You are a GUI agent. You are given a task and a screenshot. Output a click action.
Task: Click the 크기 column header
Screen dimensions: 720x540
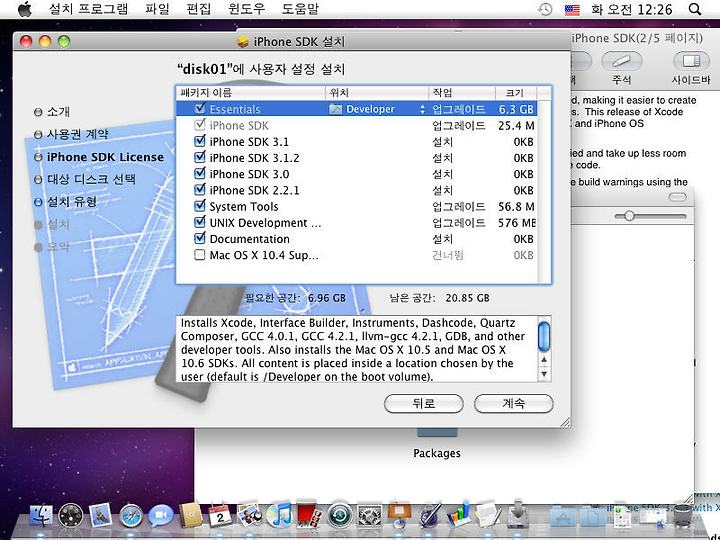(515, 93)
